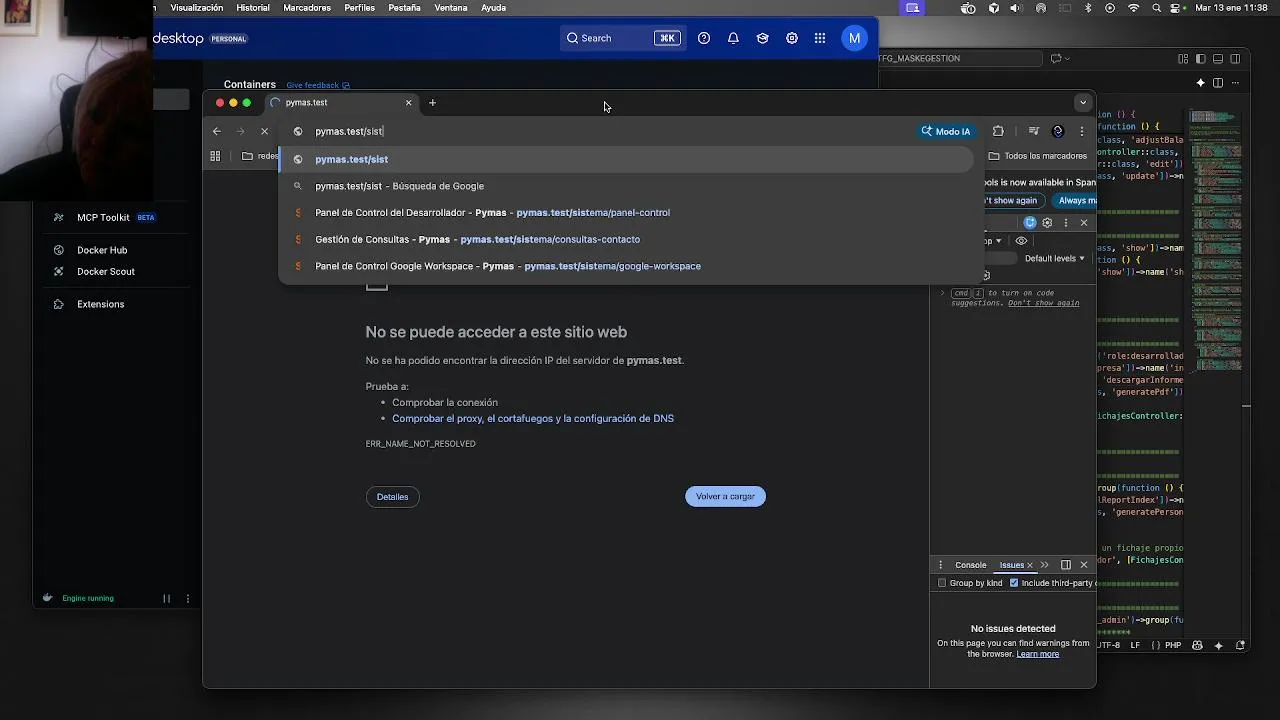Open Default levels dropdown
The width and height of the screenshot is (1280, 720).
pos(1055,258)
